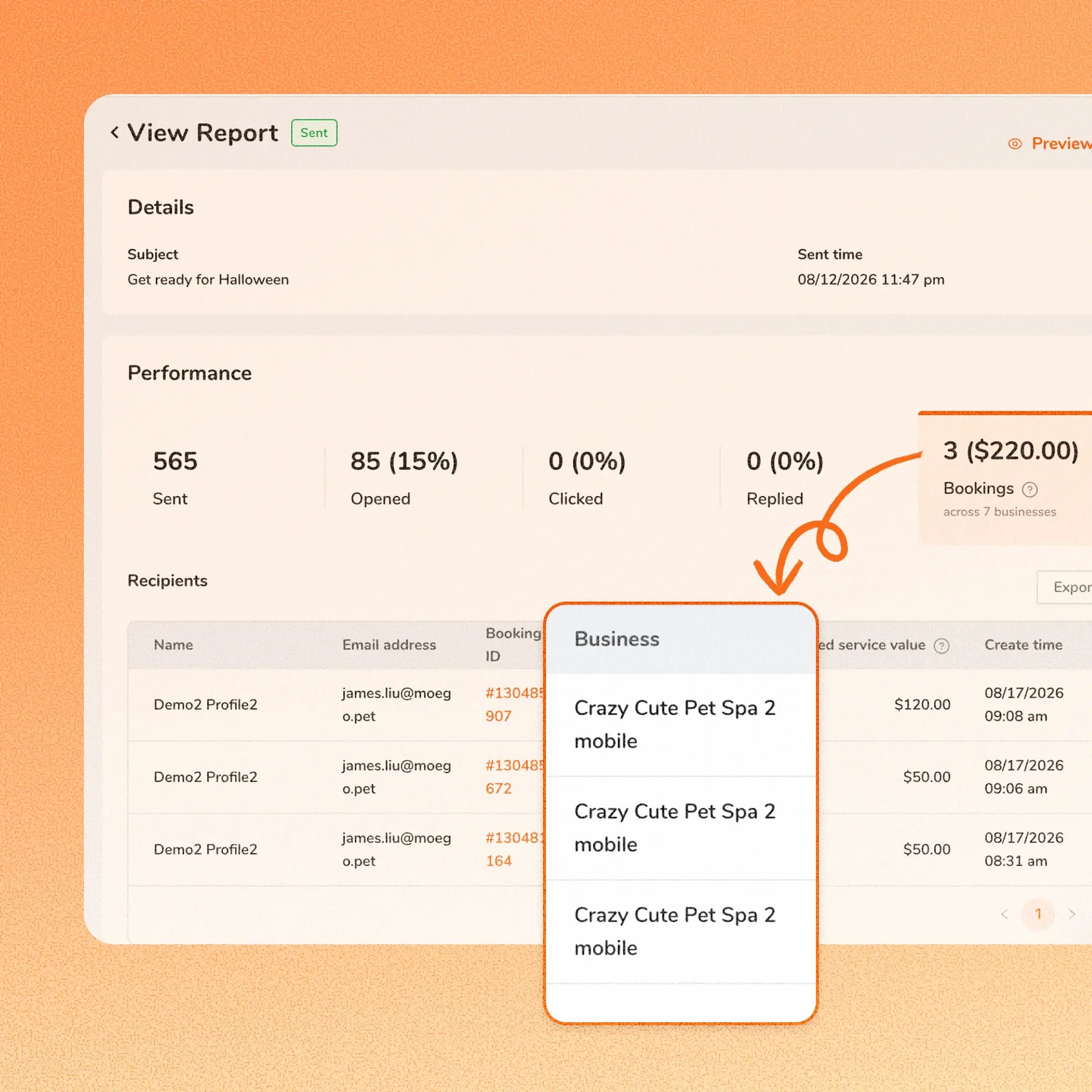Click sent time 08/12/2026 11:47 pm

tap(871, 280)
